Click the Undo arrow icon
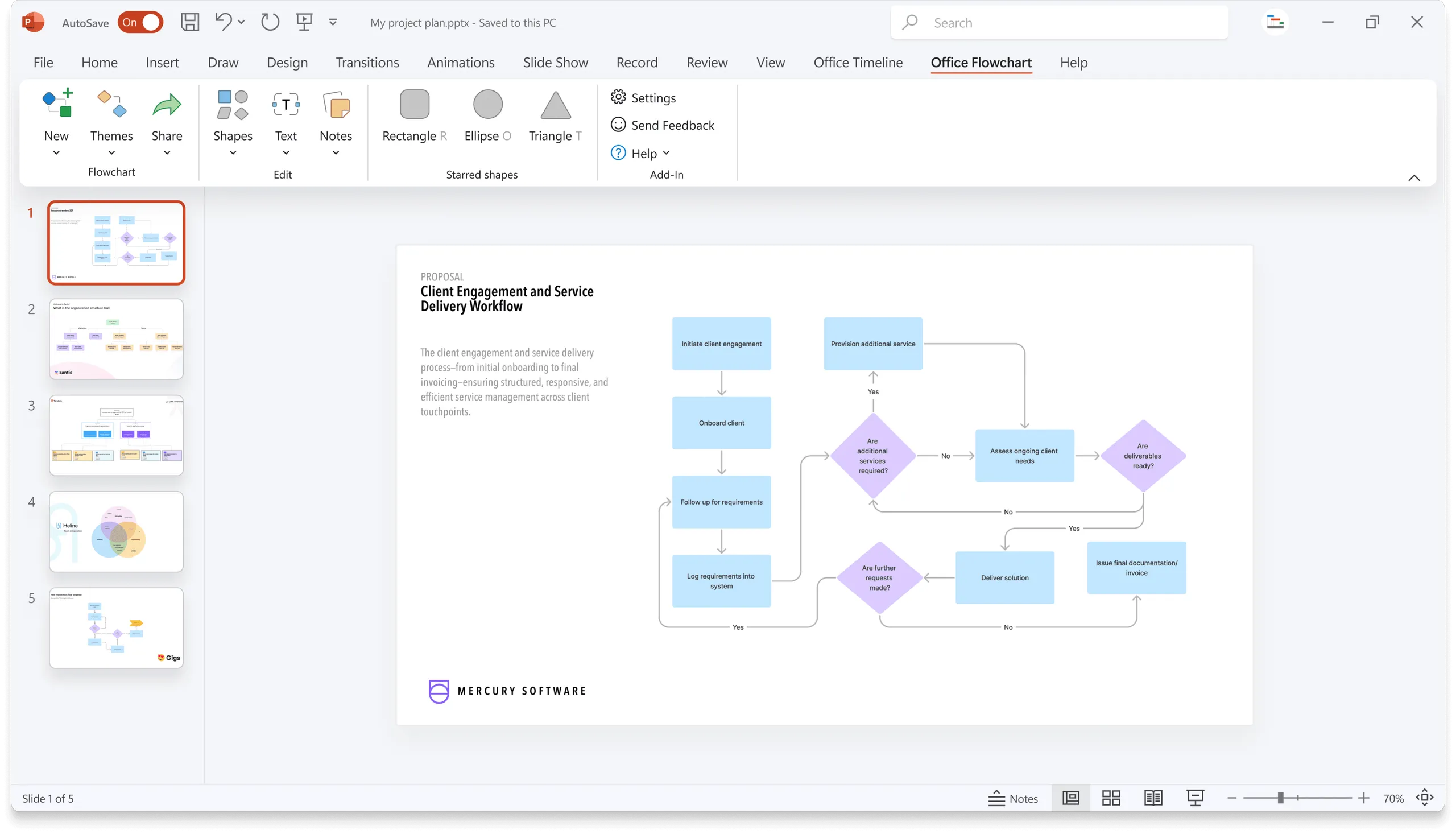1456x834 pixels. tap(224, 22)
